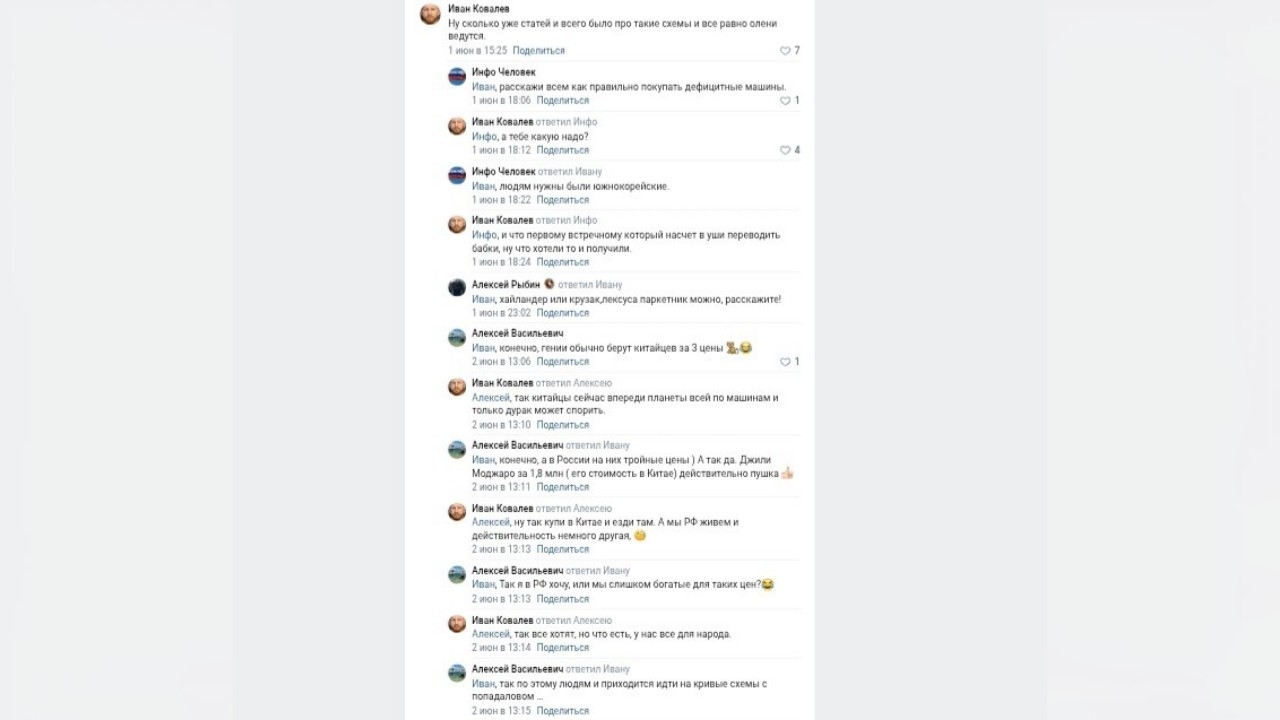The height and width of the screenshot is (720, 1280).
Task: Open the Алексей Рыбин author name link
Action: 506,285
